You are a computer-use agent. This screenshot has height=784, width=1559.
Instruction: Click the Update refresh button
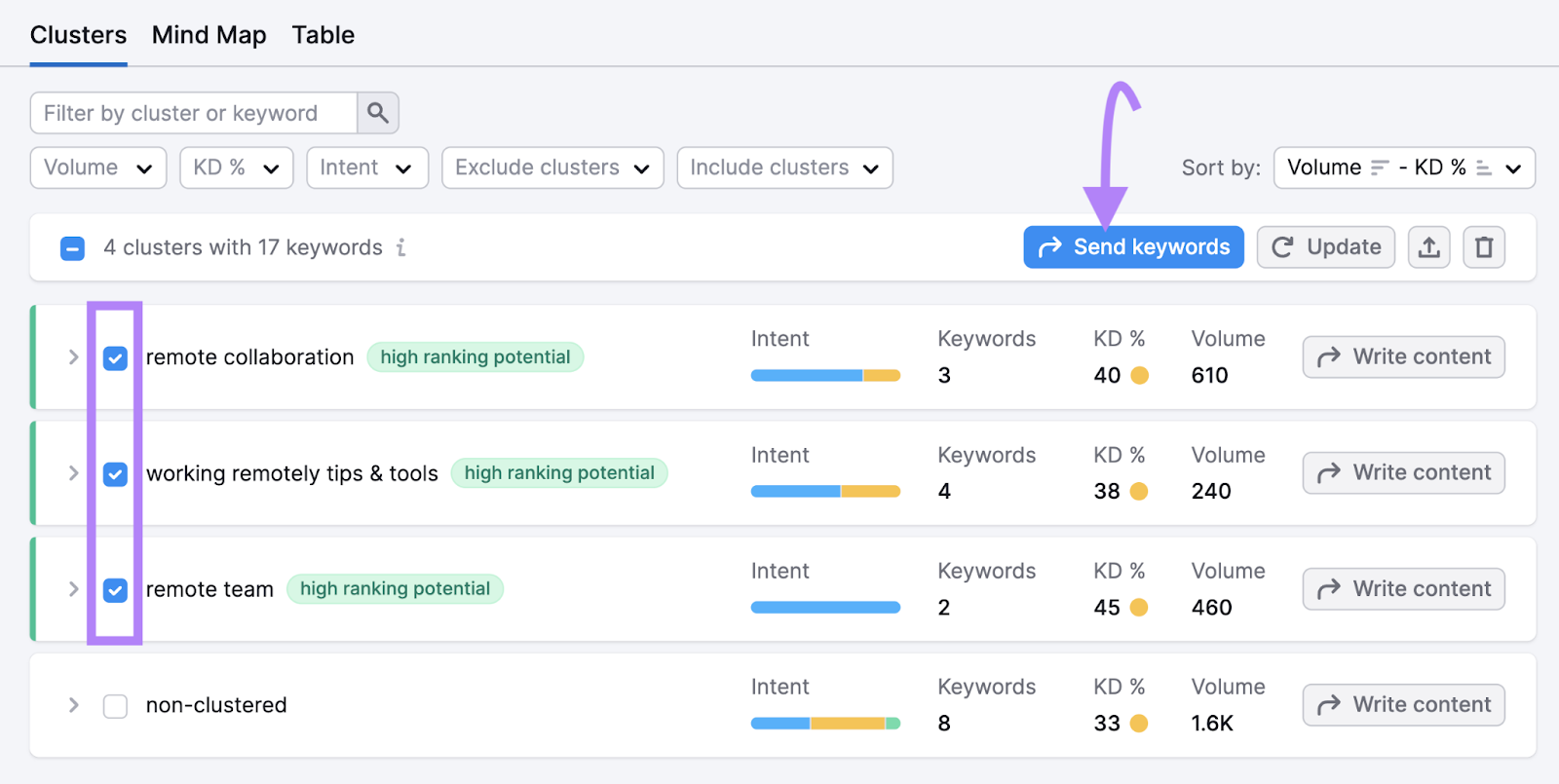(x=1325, y=247)
